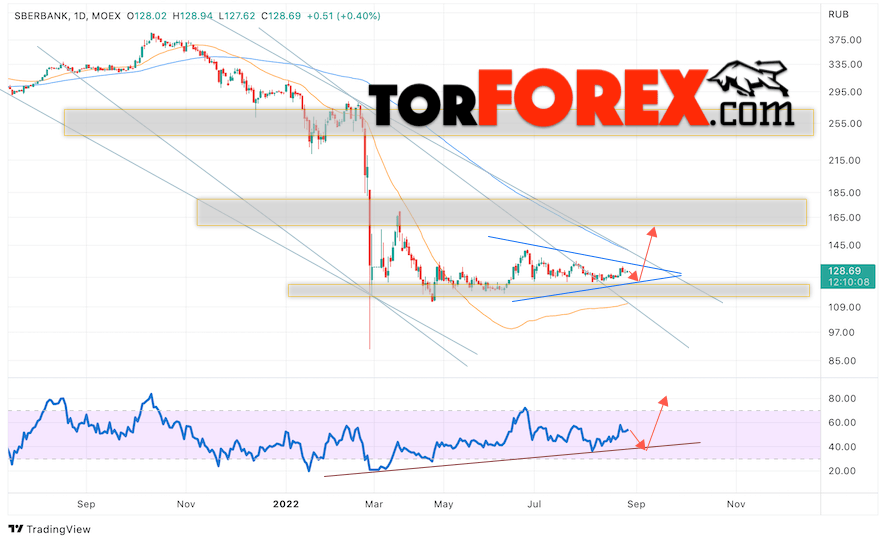Click the 215.00 price axis label
The image size is (886, 543).
[x=845, y=160]
